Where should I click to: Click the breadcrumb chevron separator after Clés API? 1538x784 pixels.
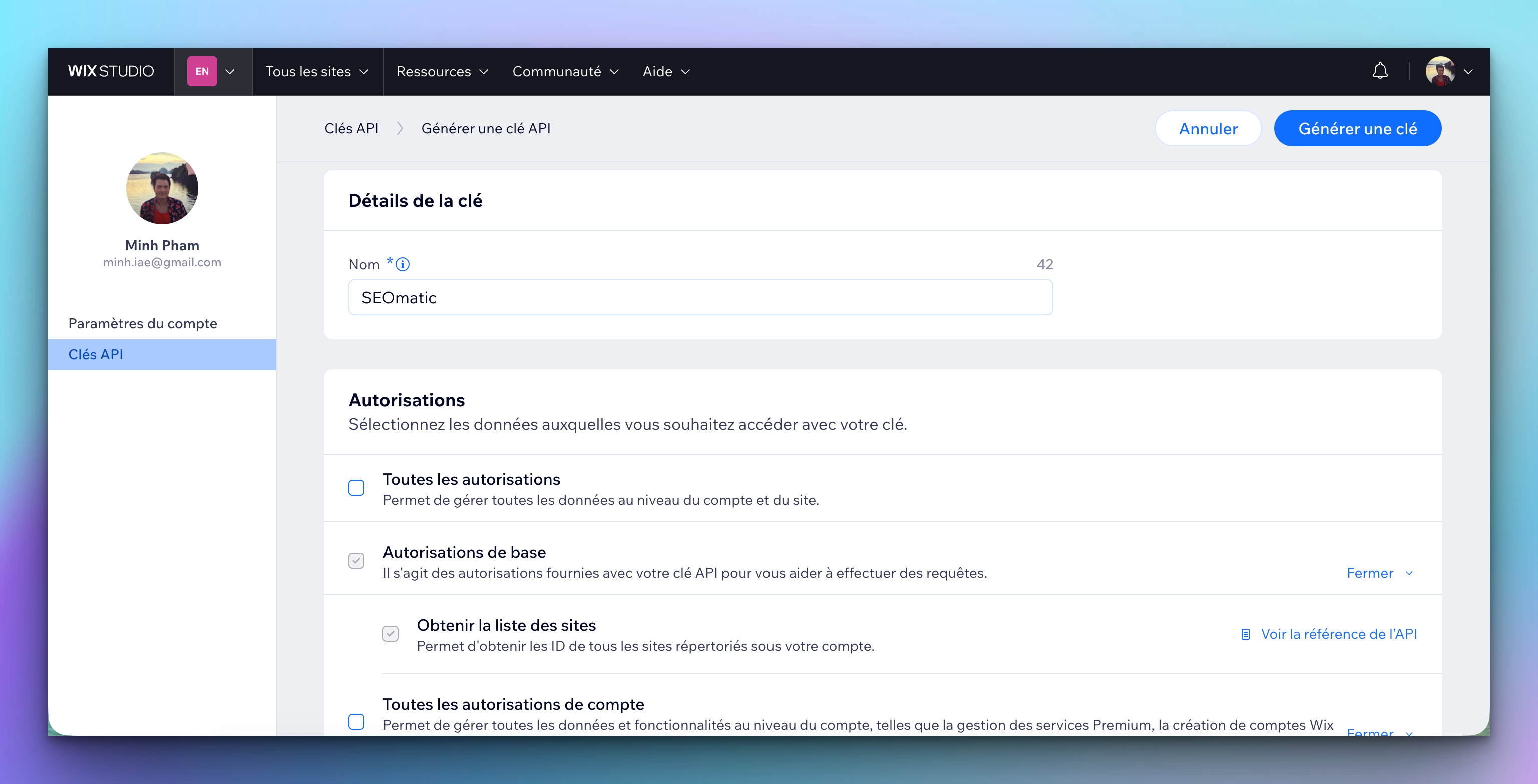click(400, 128)
